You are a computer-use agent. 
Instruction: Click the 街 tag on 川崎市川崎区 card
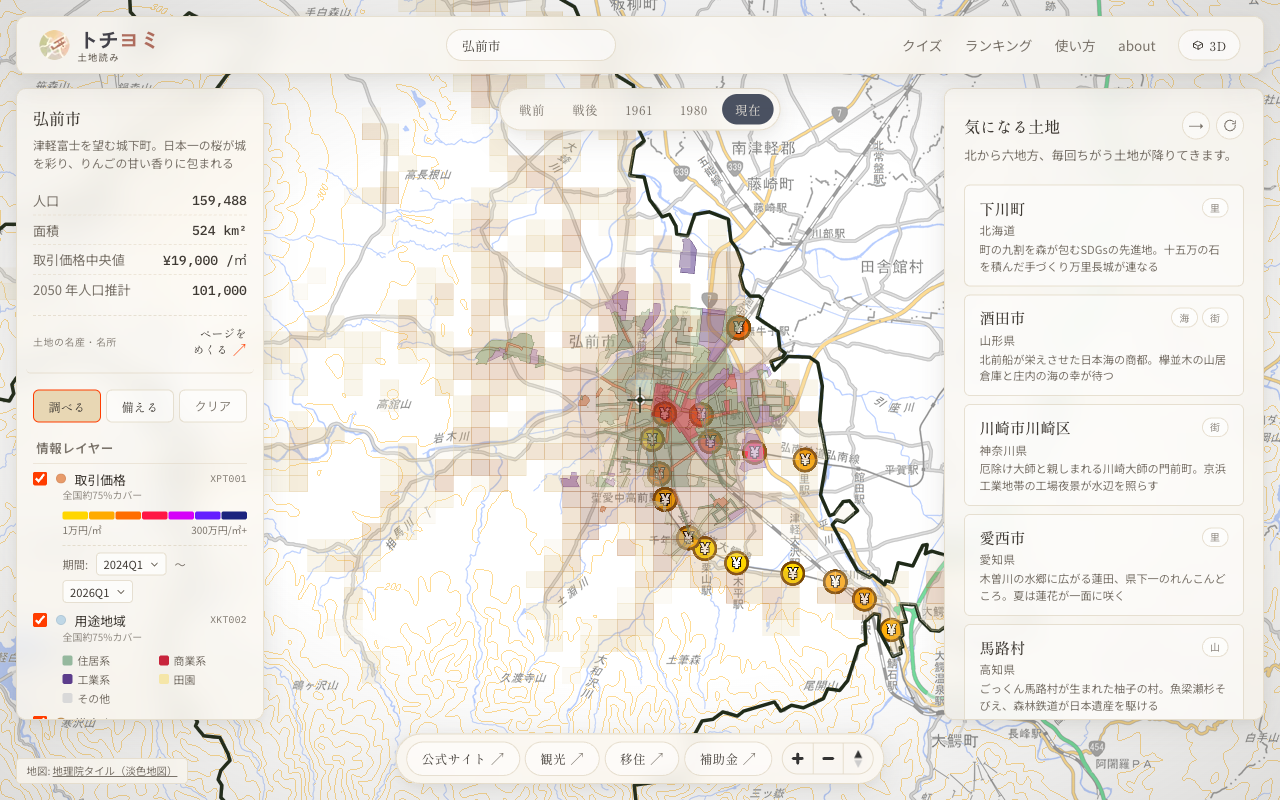tap(1215, 427)
